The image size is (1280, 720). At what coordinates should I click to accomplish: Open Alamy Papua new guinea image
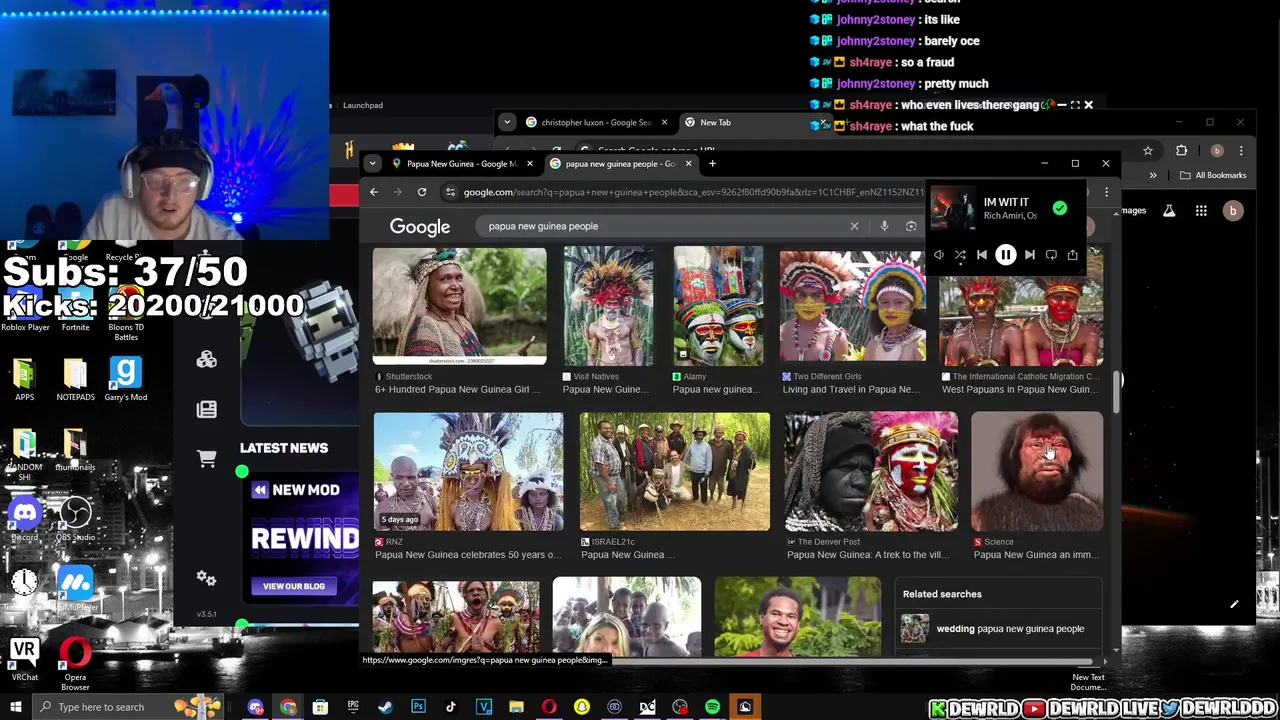click(x=718, y=306)
